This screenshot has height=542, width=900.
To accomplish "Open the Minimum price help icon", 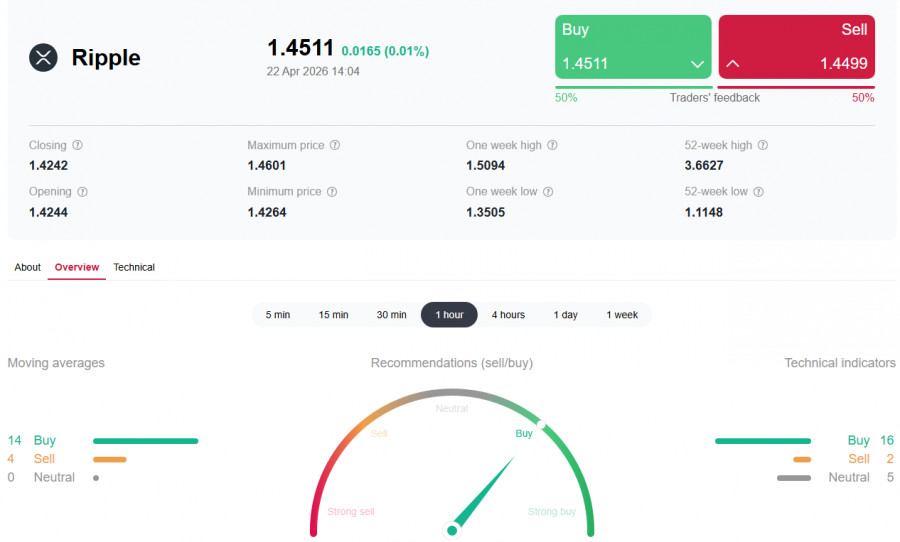I will 332,192.
